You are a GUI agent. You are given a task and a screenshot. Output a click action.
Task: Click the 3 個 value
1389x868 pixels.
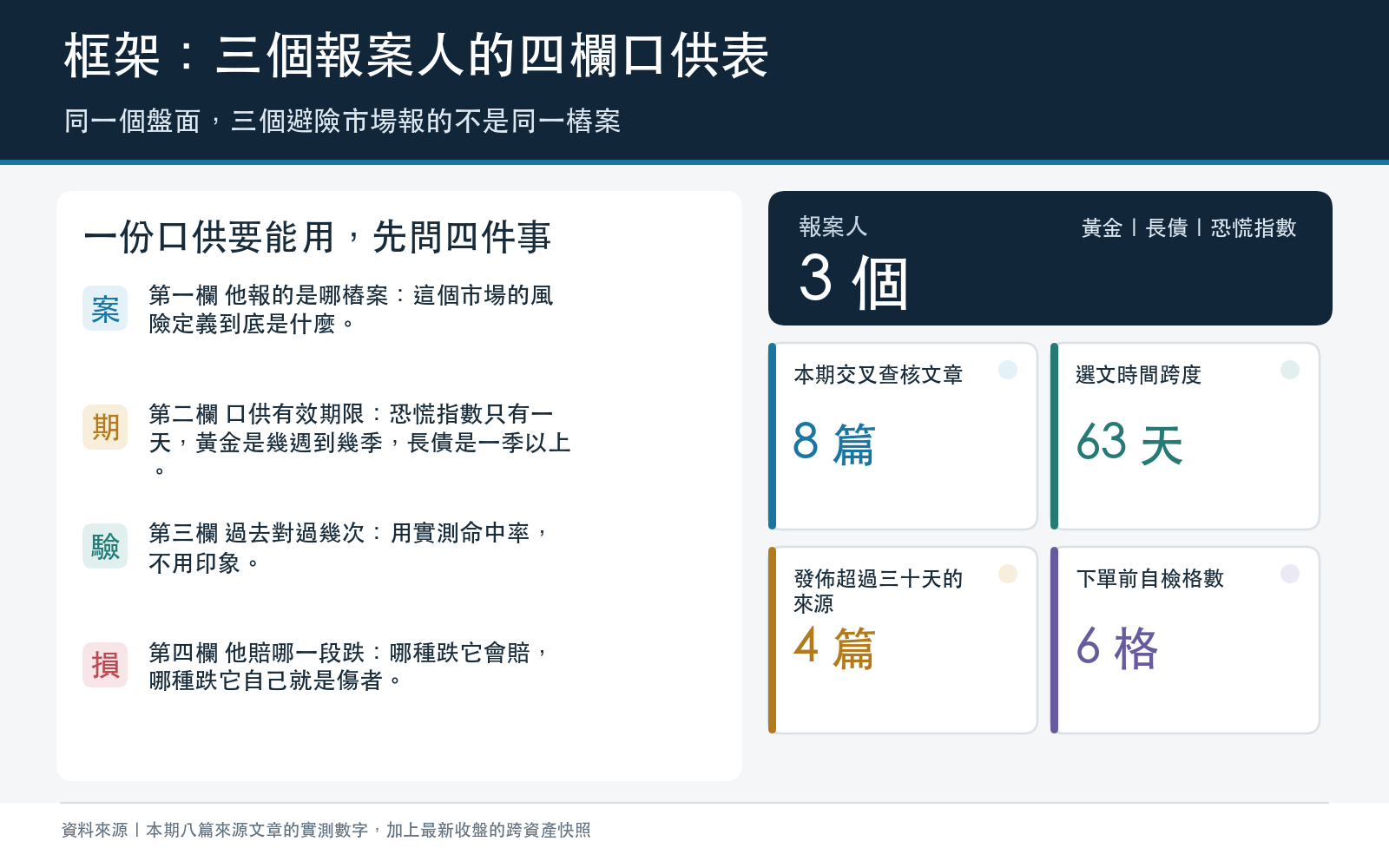coord(853,280)
